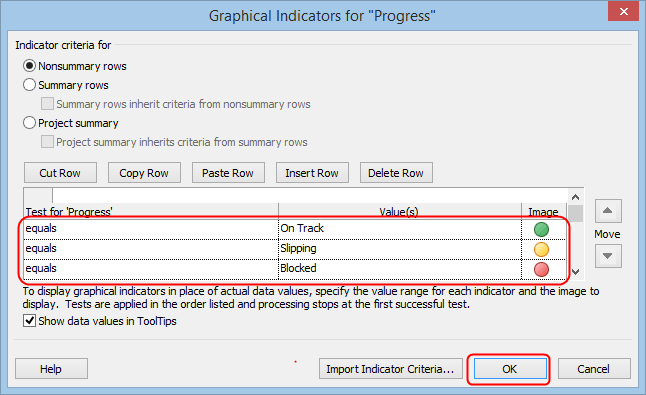Viewport: 646px width, 395px height.
Task: Open Import Indicator Criteria dialog
Action: point(391,369)
